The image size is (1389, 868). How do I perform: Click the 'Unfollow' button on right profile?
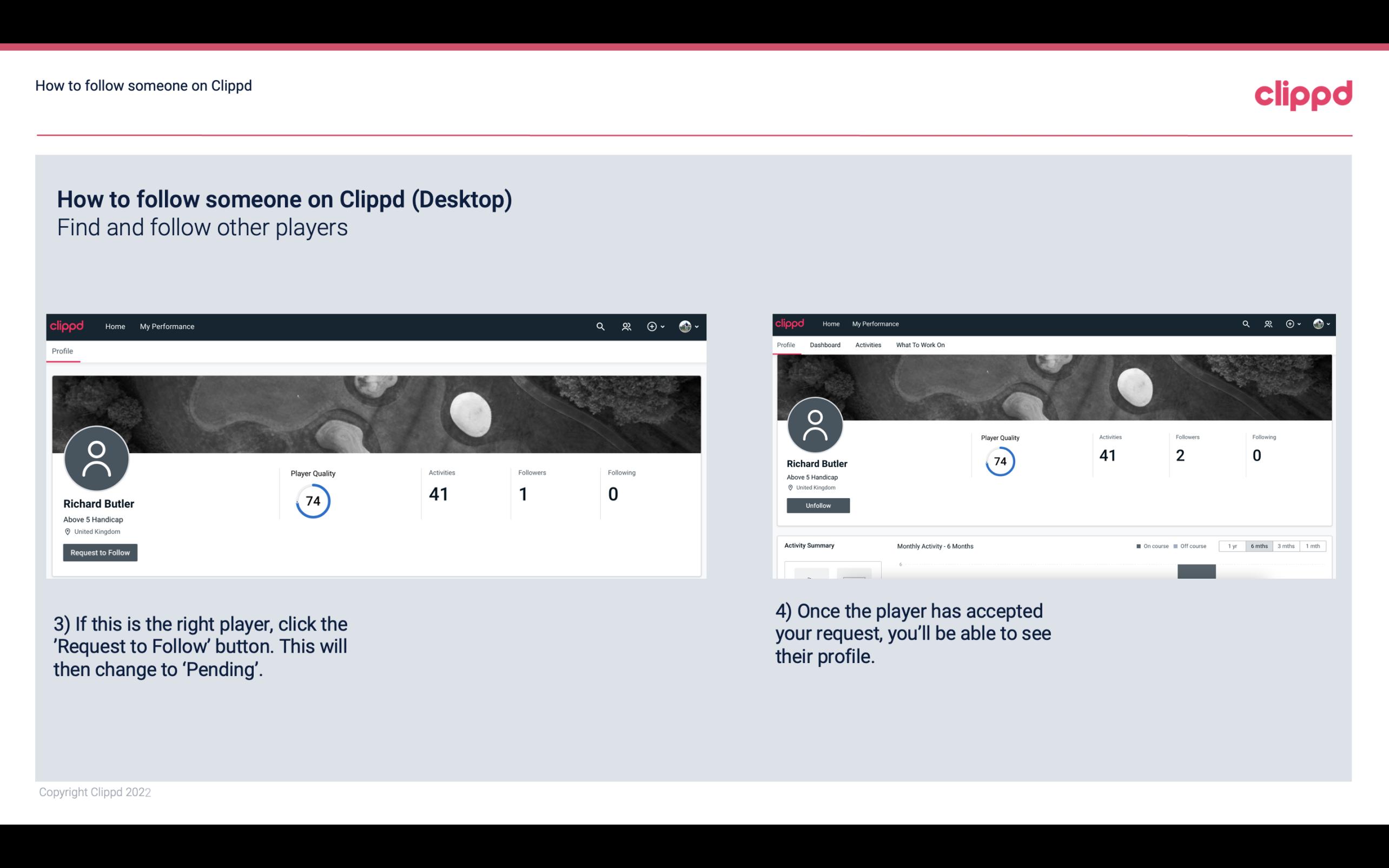(817, 505)
